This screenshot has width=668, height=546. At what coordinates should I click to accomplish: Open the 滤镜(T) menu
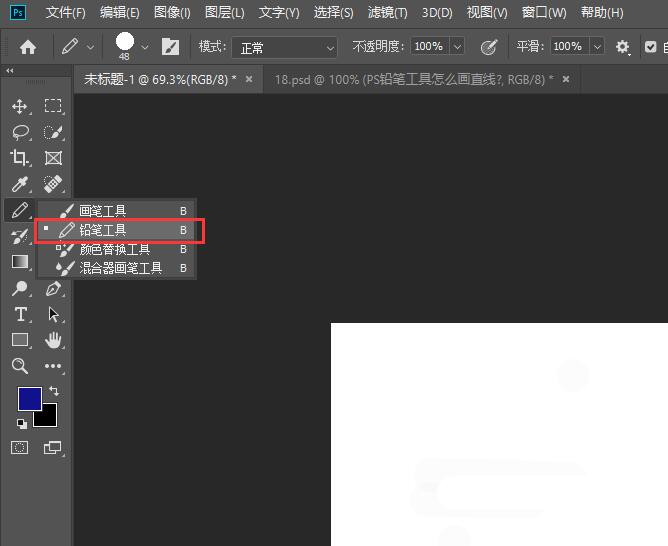pos(387,12)
